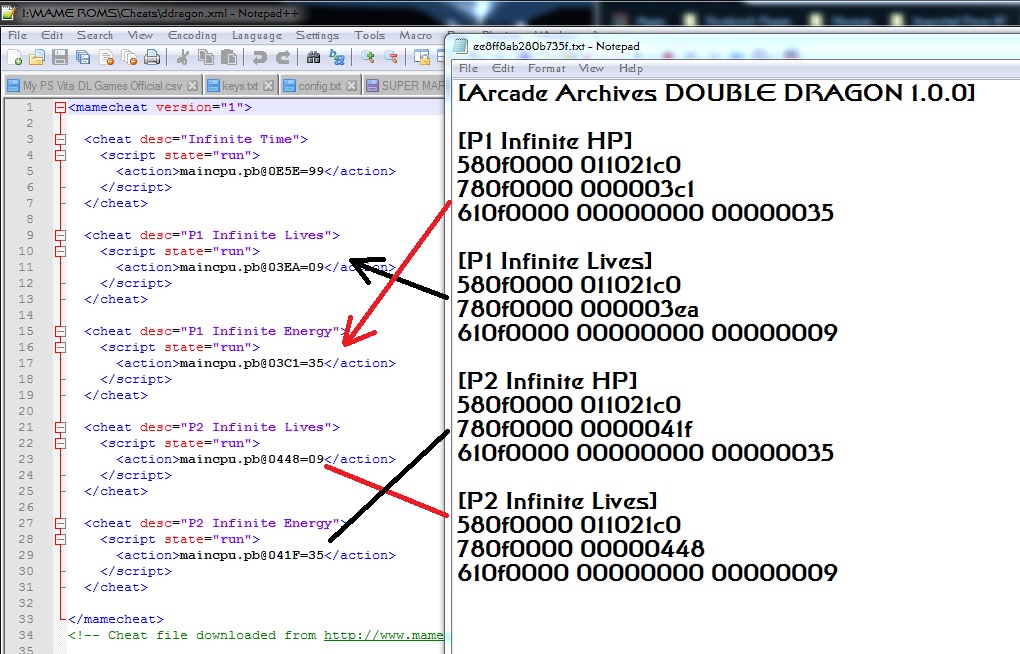
Task: Click the Undo arrow icon
Action: pos(260,58)
